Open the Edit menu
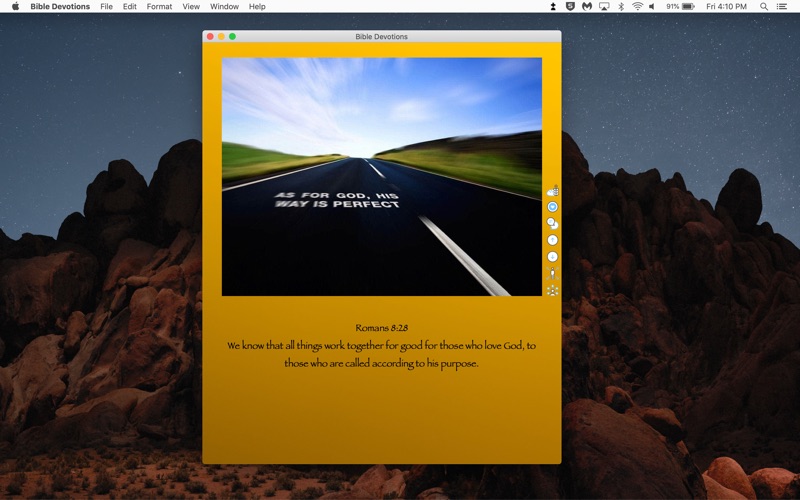This screenshot has width=800, height=500. tap(130, 7)
